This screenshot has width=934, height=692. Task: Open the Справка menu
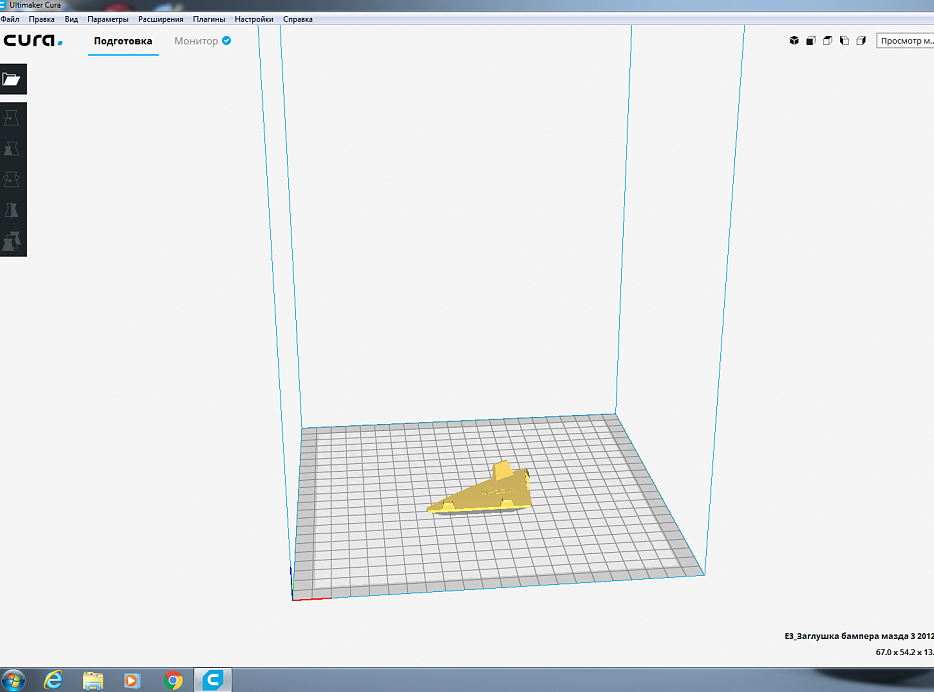[x=298, y=19]
